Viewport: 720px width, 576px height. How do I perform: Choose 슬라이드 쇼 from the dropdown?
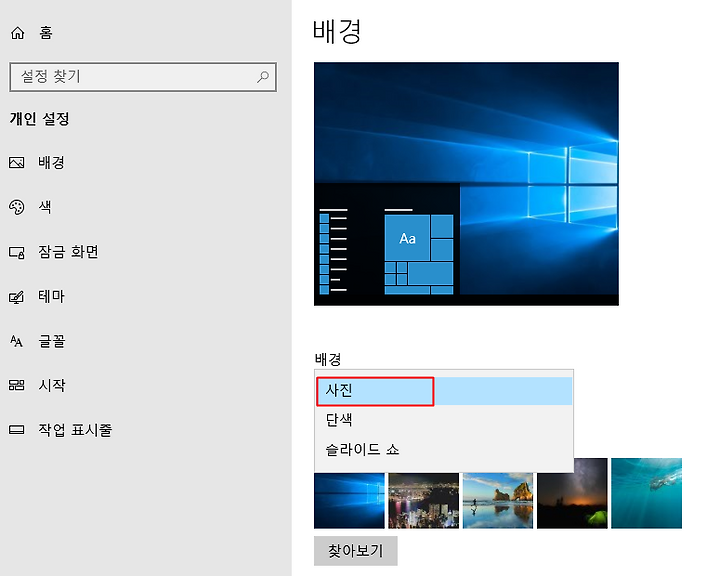(444, 449)
